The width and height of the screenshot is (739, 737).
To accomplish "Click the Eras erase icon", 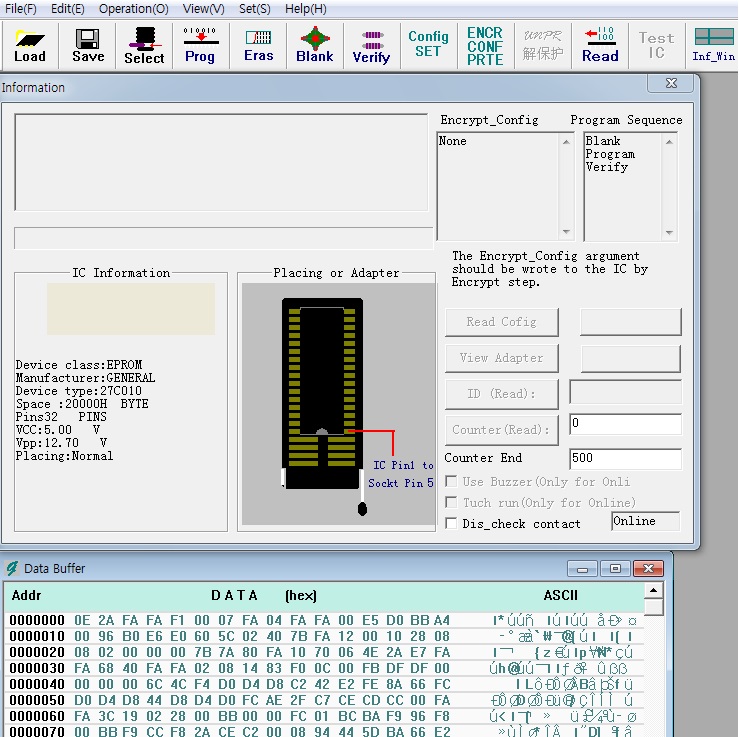I will 258,46.
